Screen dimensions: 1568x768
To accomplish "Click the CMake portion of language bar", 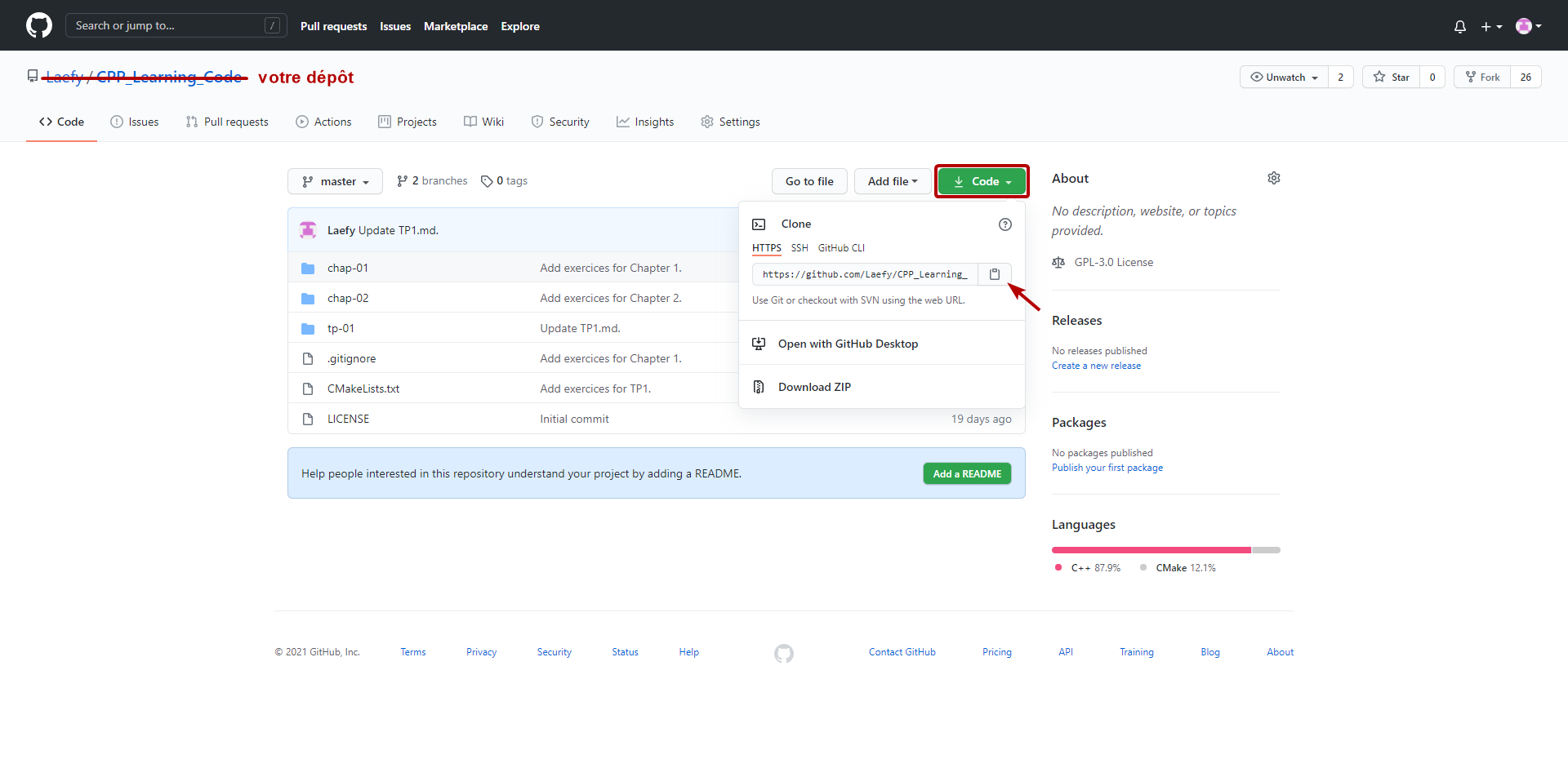I will point(1266,550).
